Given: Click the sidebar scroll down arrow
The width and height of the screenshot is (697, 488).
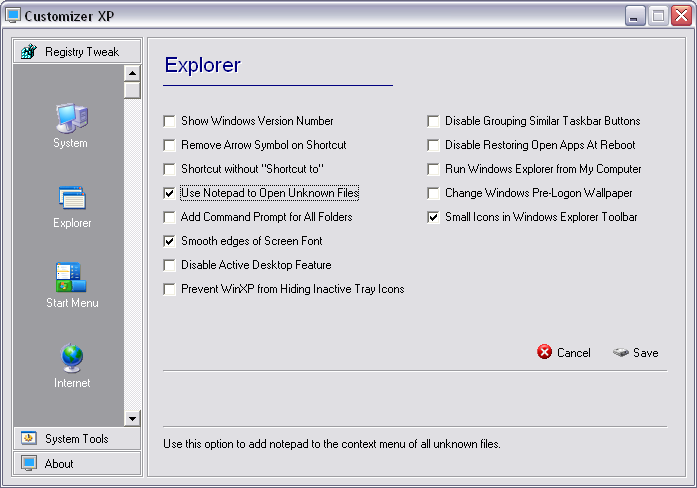Looking at the screenshot, I should [132, 418].
